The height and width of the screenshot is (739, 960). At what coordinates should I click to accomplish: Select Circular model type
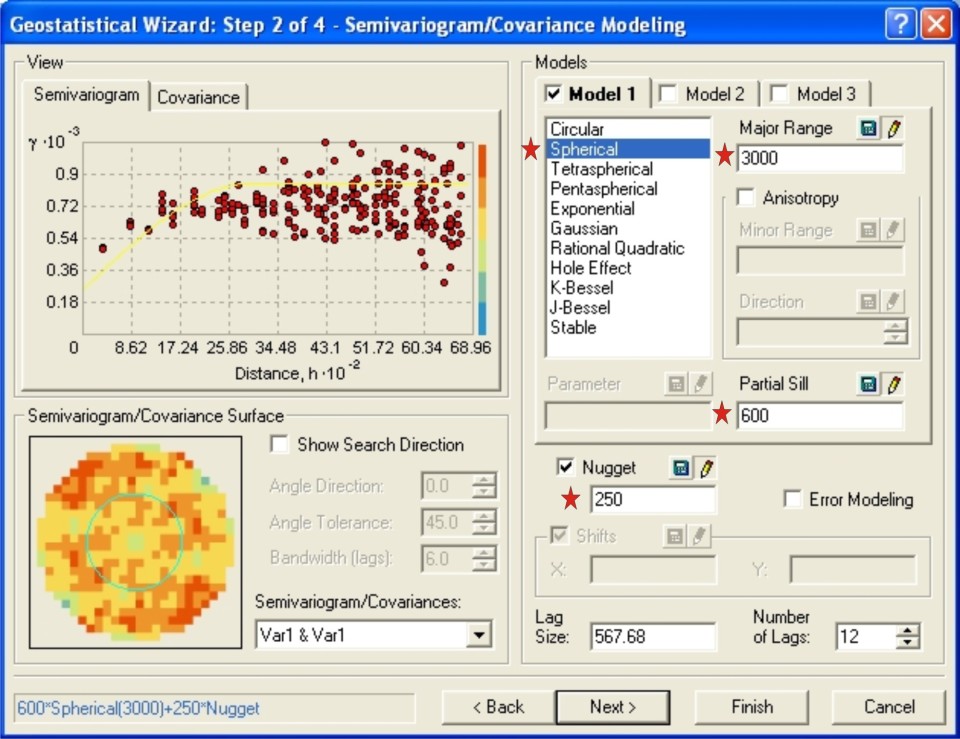click(x=628, y=129)
